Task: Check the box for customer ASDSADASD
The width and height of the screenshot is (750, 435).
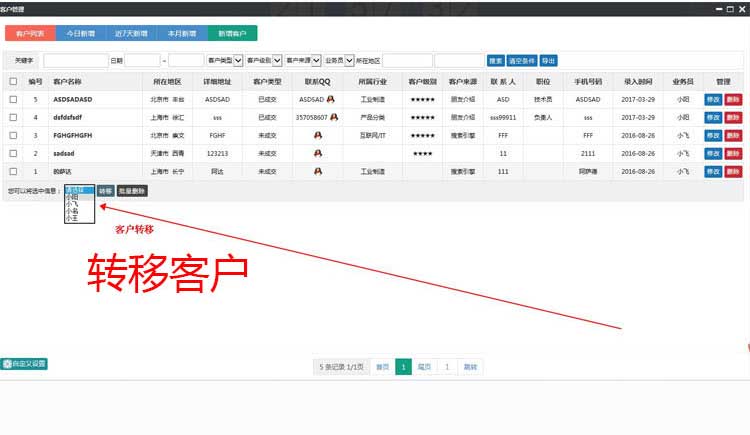Action: point(13,100)
